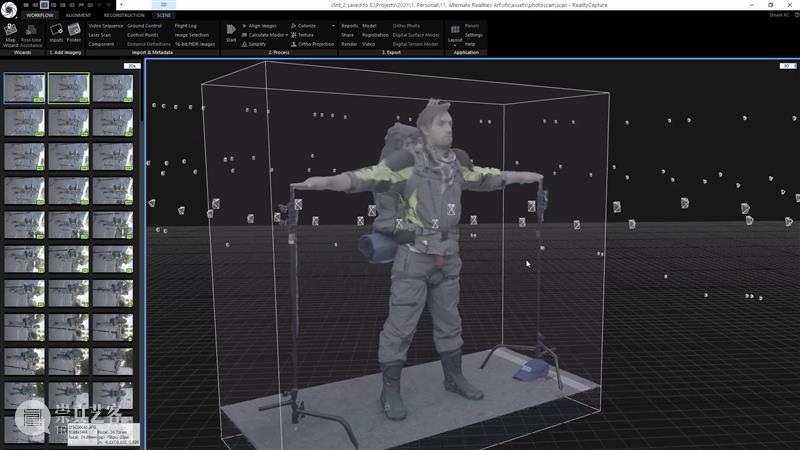
Task: Click Share in Export group
Action: point(347,35)
